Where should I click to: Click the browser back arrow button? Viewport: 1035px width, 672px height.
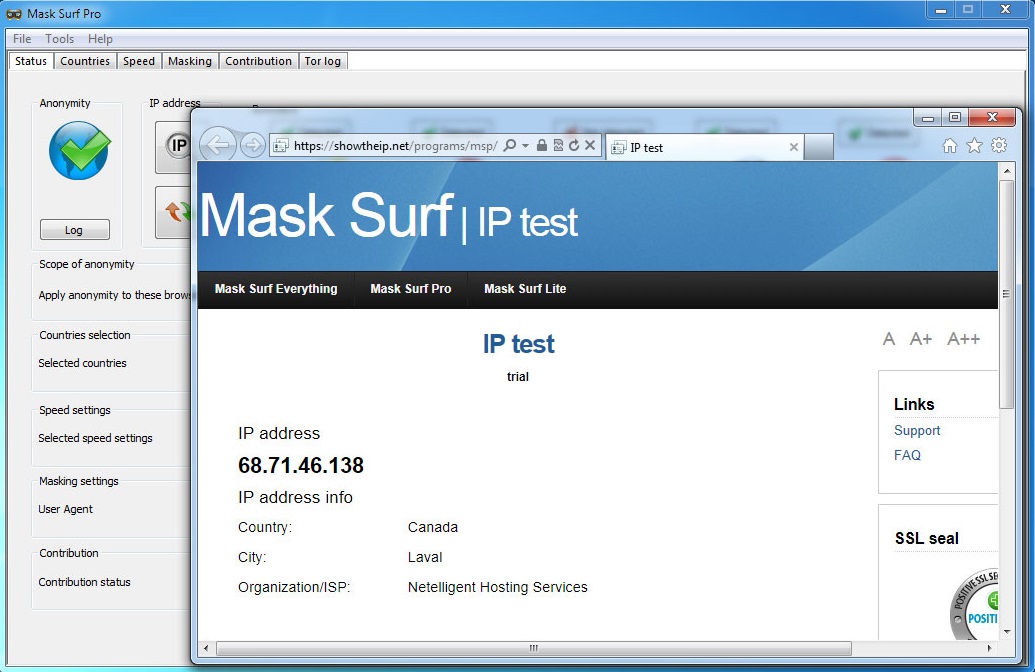click(x=217, y=144)
